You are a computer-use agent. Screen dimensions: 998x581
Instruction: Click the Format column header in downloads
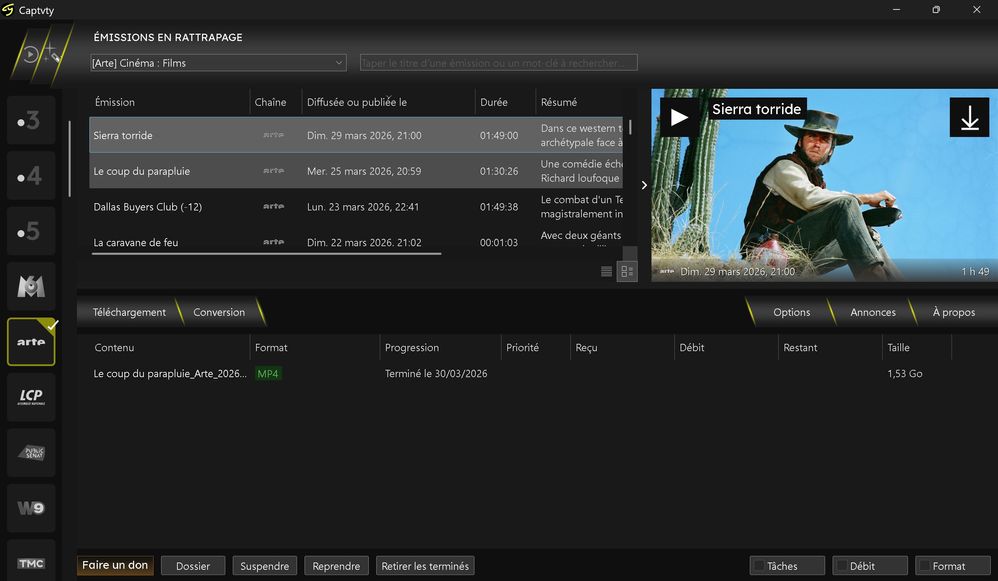click(x=314, y=347)
